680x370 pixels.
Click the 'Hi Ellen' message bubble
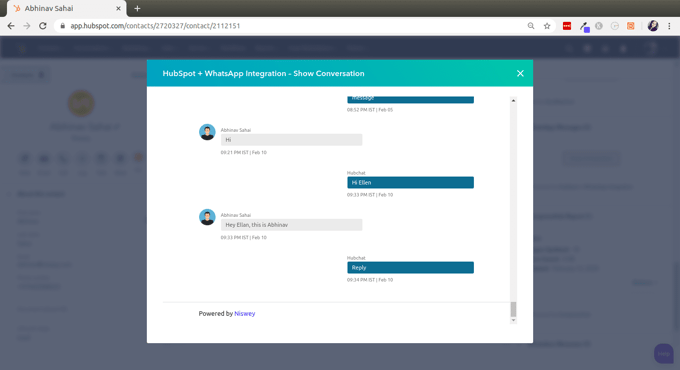(410, 183)
